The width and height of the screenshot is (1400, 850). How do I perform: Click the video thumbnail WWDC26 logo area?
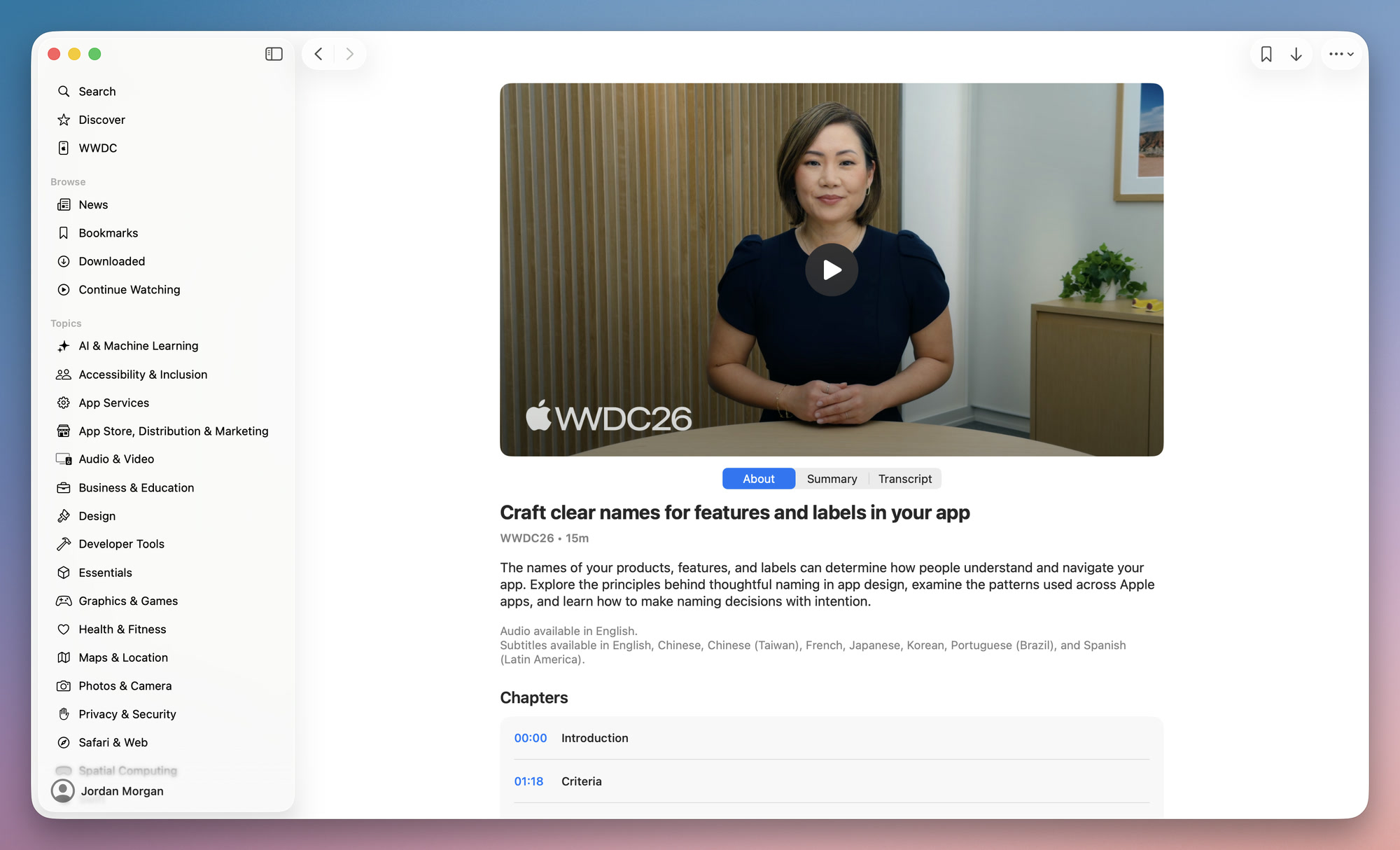tap(608, 417)
